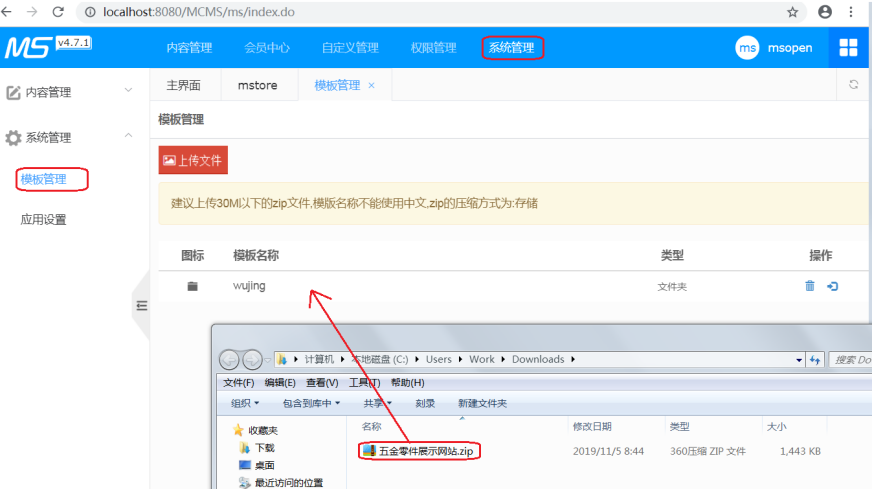The image size is (872, 489).
Task: Open the 帮助(H) menu in Explorer
Action: pyautogui.click(x=408, y=383)
